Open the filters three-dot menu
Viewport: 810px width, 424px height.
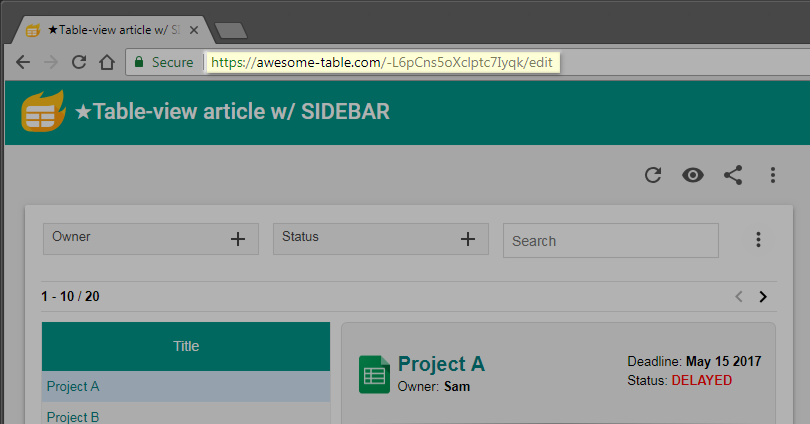[758, 240]
